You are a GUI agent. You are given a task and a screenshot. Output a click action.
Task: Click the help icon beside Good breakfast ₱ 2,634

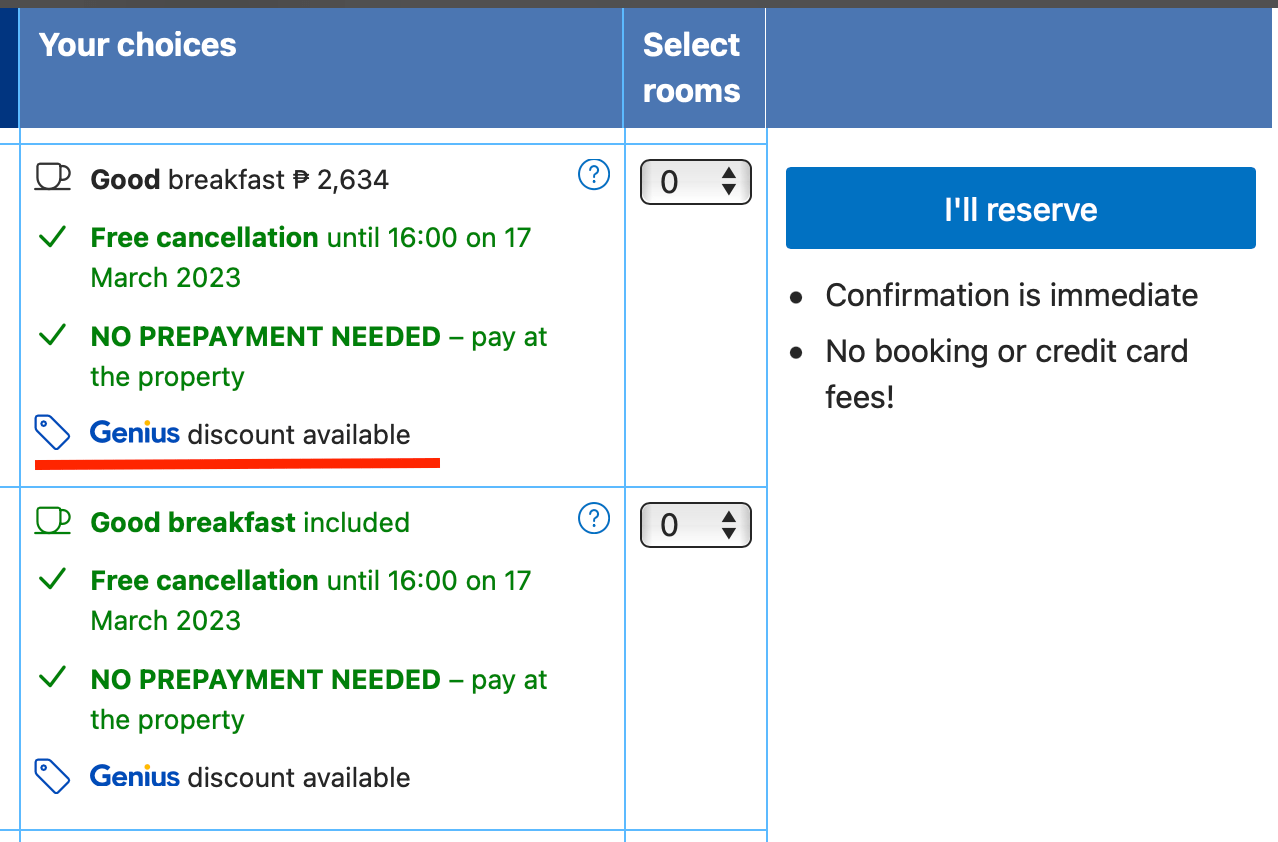tap(594, 175)
